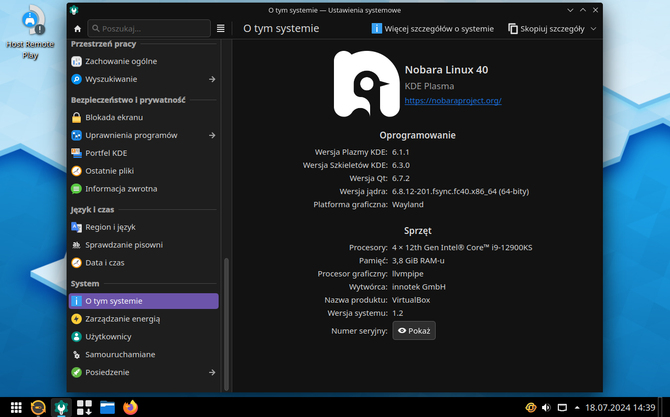Click the Plasma version 6.1.1 value
Image resolution: width=670 pixels, height=417 pixels.
[x=400, y=152]
